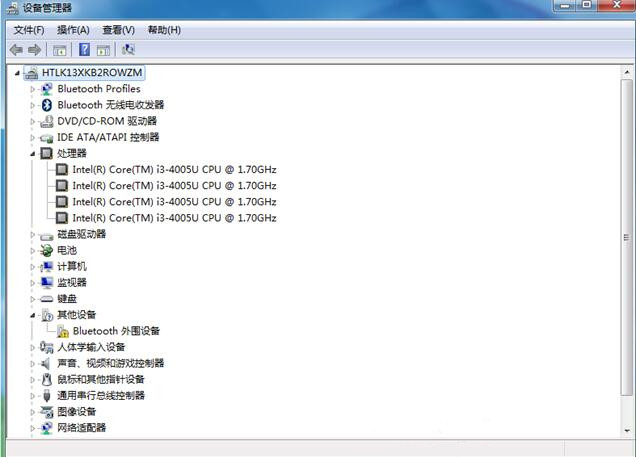Screen dimensions: 636x457
Task: Collapse the 处理器 node
Action: (33, 154)
